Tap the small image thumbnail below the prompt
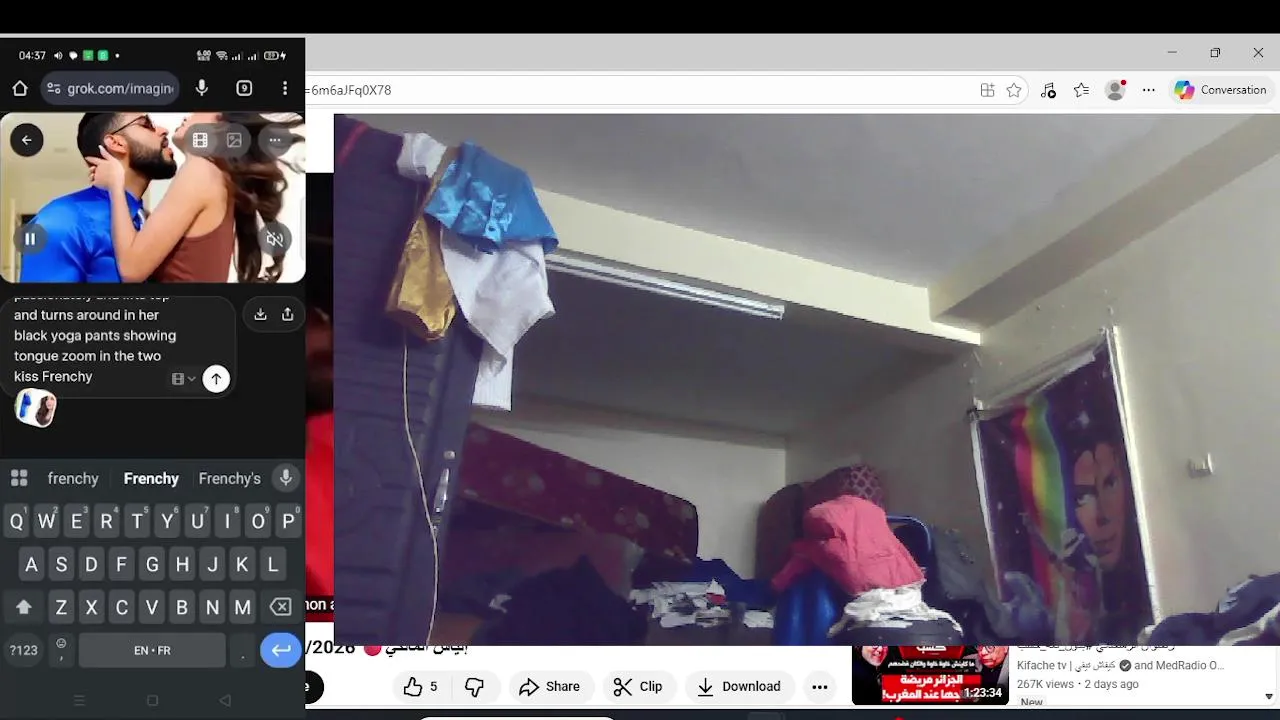Screen dimensions: 1280x720 (x=36, y=408)
